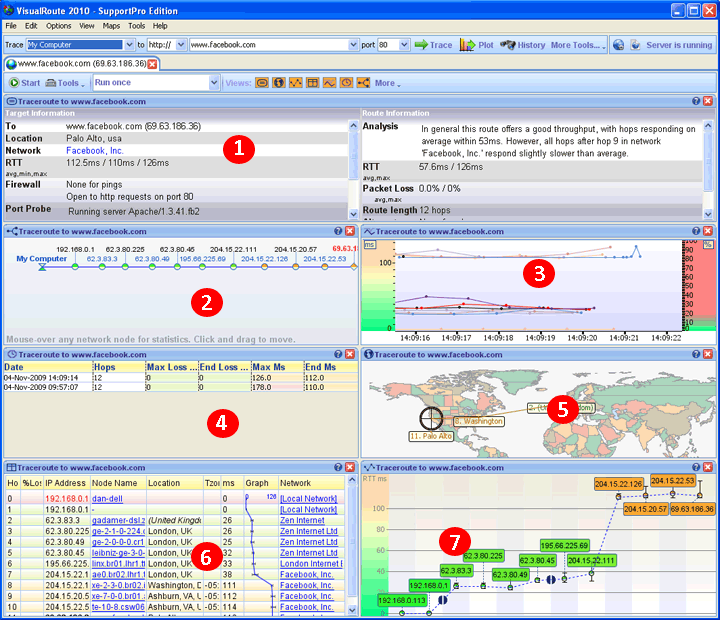720x620 pixels.
Task: Click the dan-dell node name link
Action: (x=107, y=499)
